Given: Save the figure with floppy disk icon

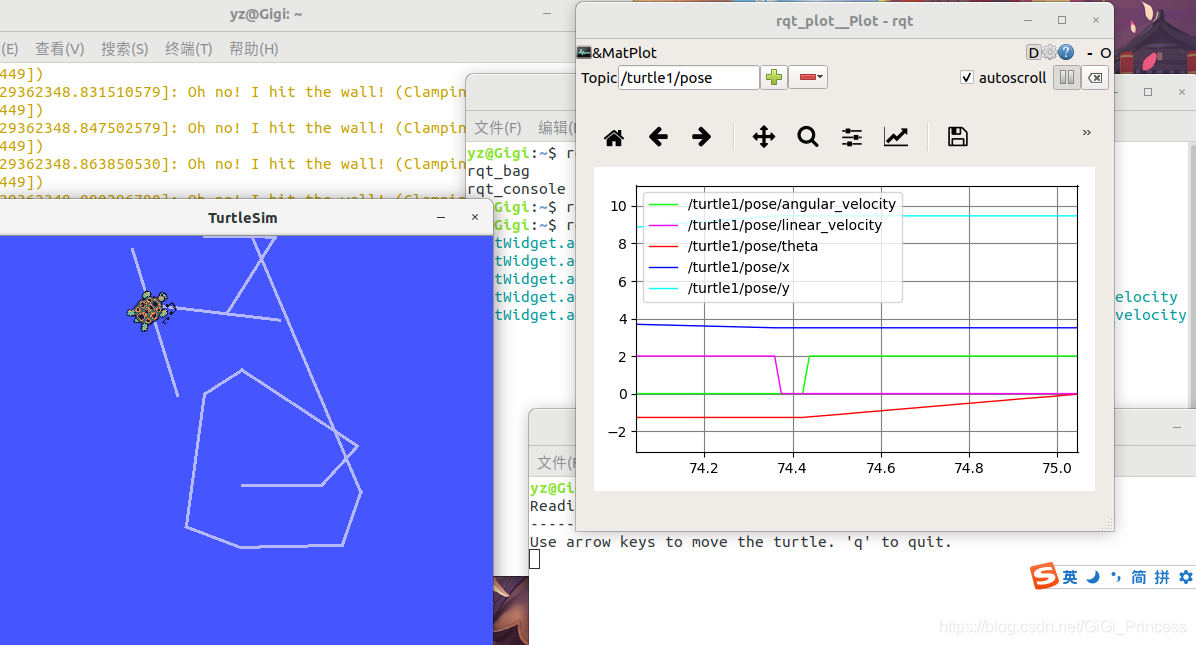Looking at the screenshot, I should [957, 137].
